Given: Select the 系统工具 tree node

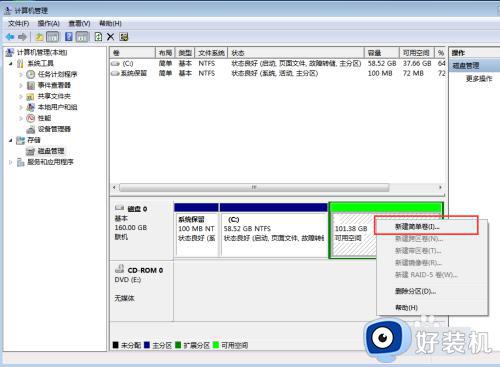Looking at the screenshot, I should point(40,63).
